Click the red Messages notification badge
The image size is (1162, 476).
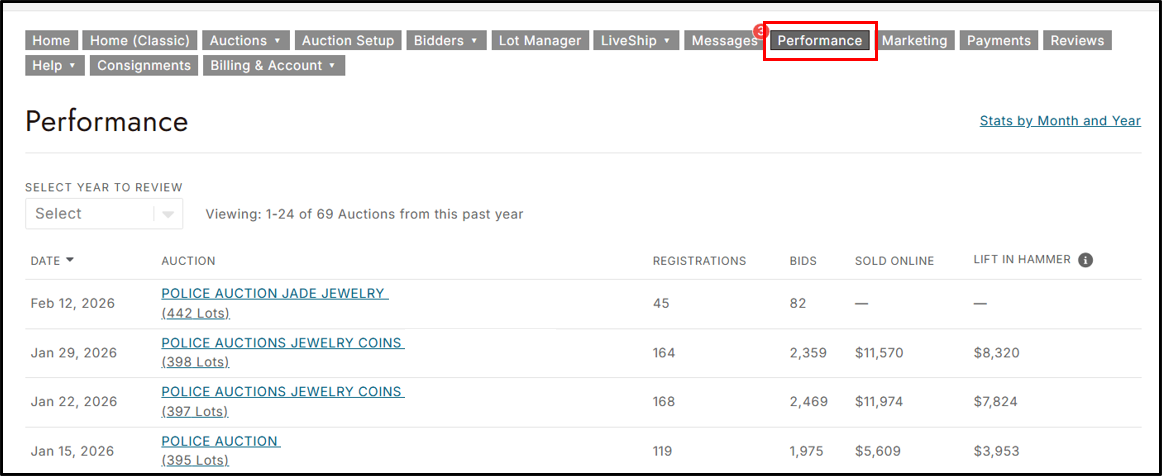pos(760,30)
